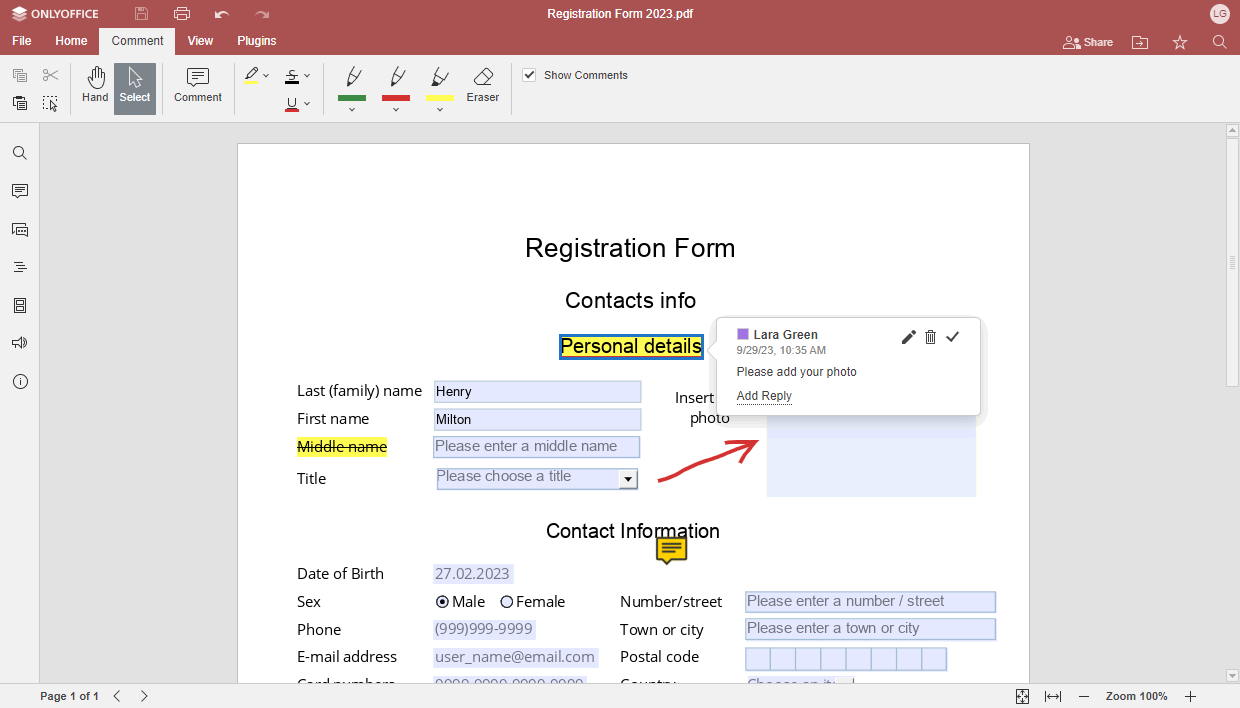The width and height of the screenshot is (1240, 708).
Task: Select the Female radio button
Action: pos(507,601)
